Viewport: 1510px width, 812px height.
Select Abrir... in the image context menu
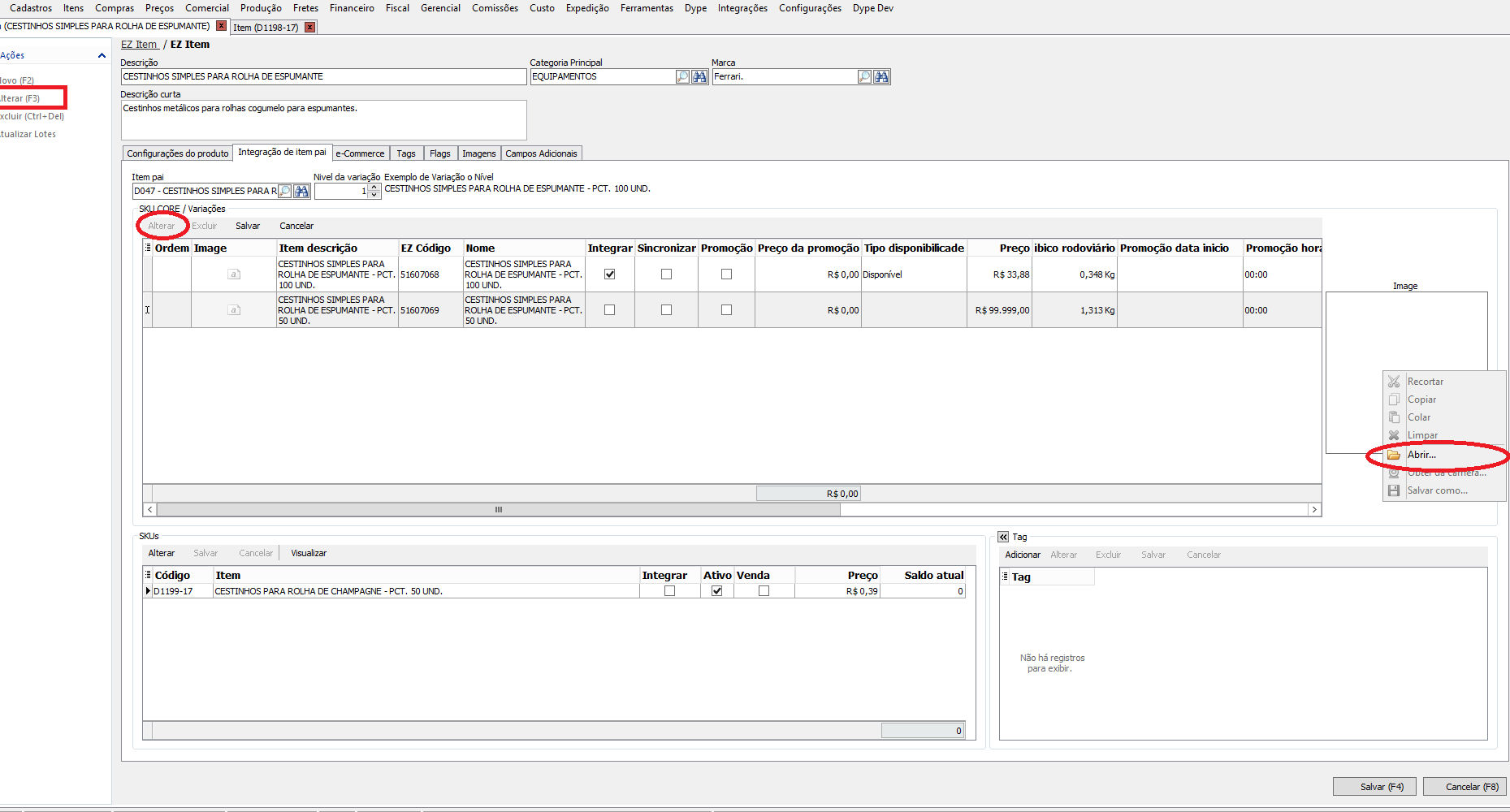tap(1444, 455)
